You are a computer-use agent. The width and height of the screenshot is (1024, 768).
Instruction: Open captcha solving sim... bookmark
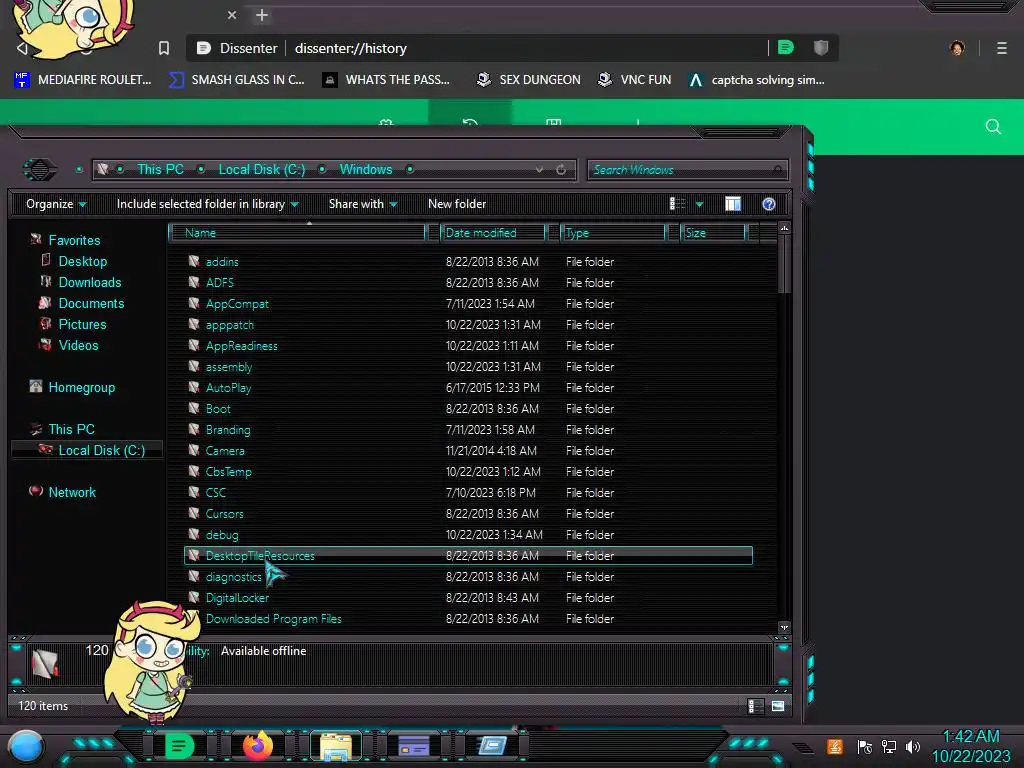[756, 80]
